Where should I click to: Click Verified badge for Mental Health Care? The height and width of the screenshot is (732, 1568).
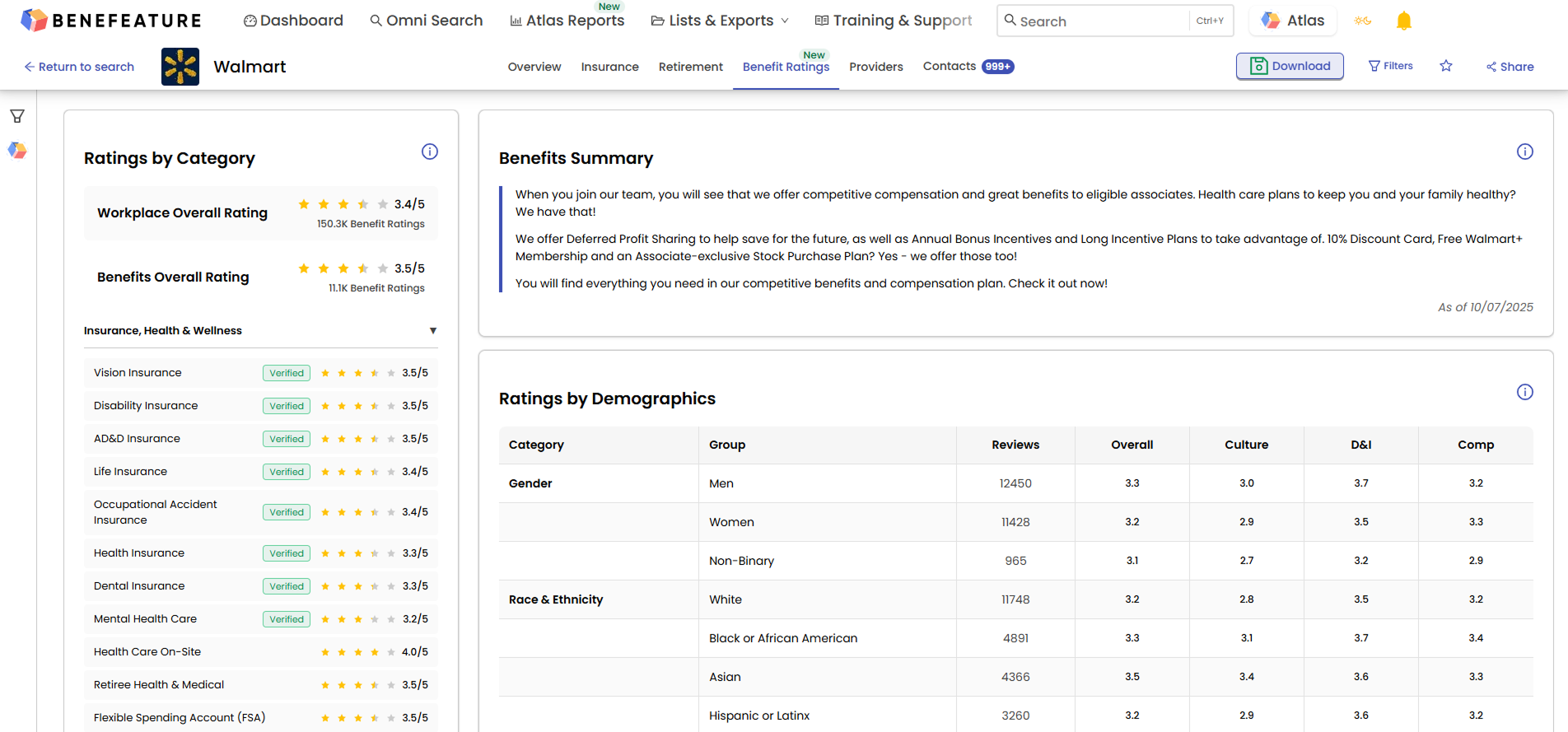[287, 619]
